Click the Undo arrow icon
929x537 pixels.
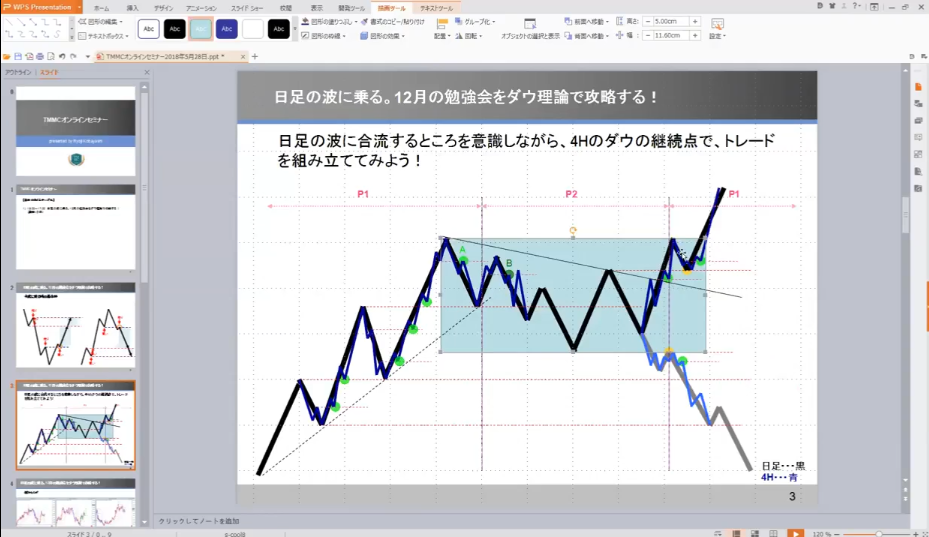[x=62, y=56]
